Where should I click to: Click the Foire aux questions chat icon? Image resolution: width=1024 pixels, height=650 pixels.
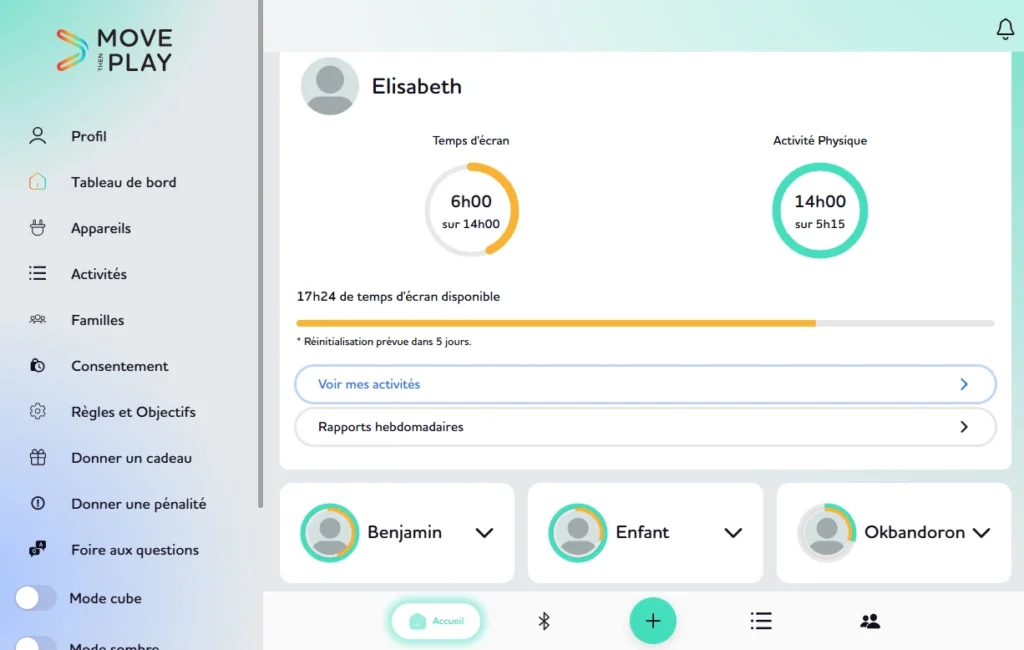38,549
